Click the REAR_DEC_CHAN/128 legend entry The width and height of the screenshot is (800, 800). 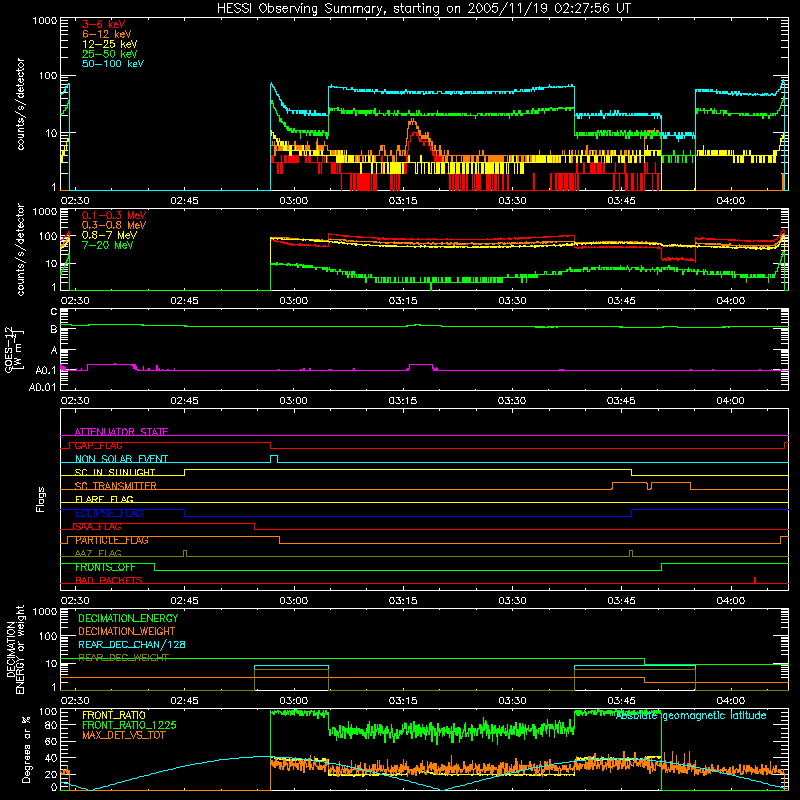point(132,644)
